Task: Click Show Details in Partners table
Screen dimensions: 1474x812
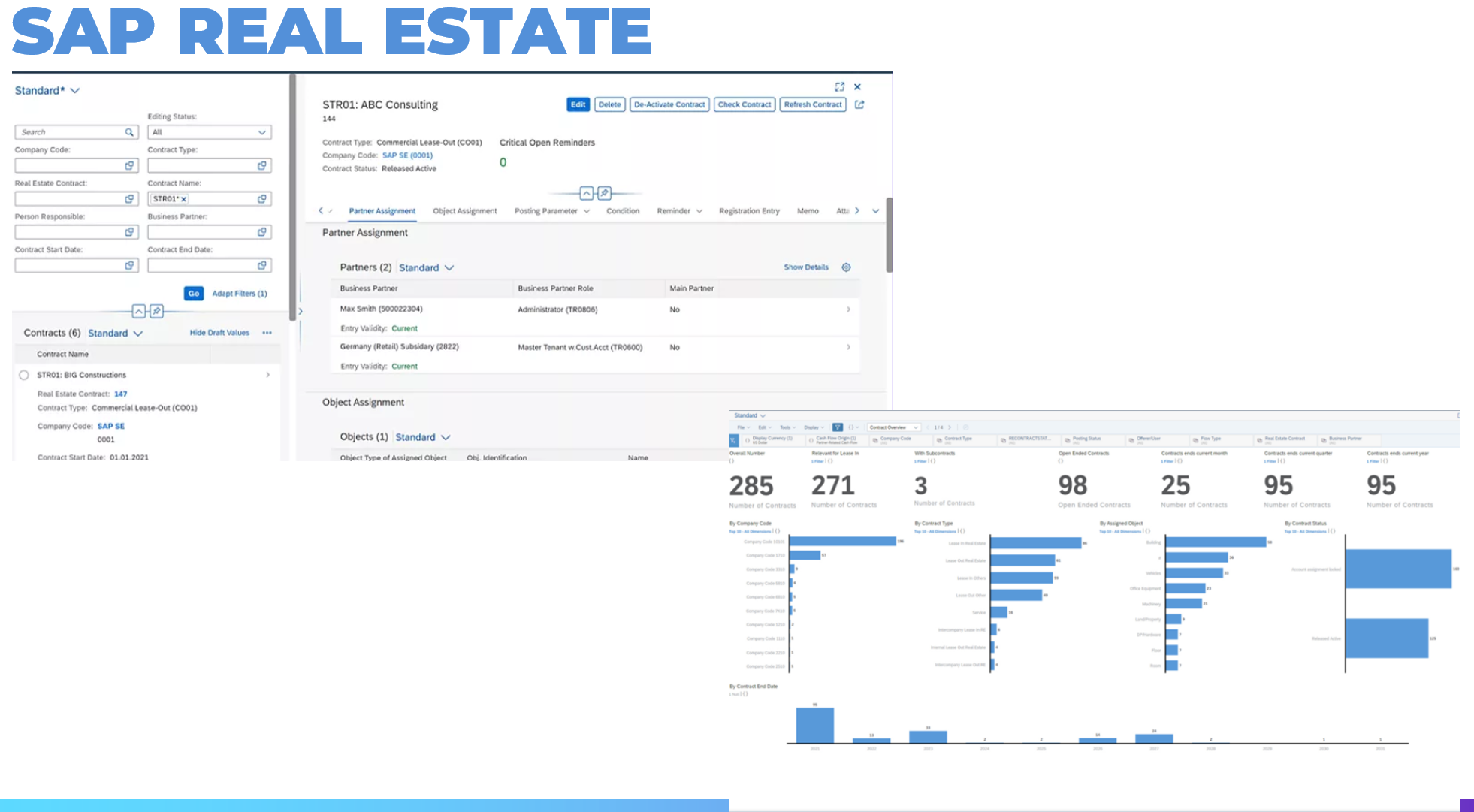Action: click(806, 267)
